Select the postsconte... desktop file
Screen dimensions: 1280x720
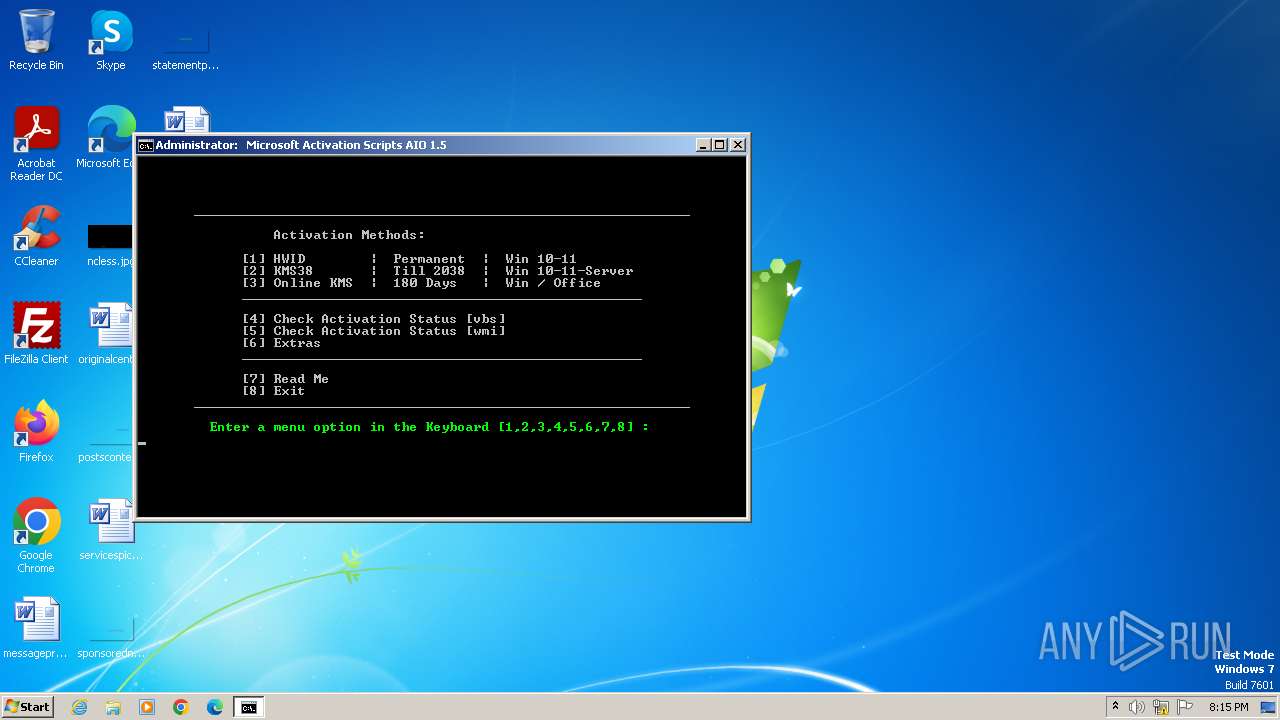[106, 445]
